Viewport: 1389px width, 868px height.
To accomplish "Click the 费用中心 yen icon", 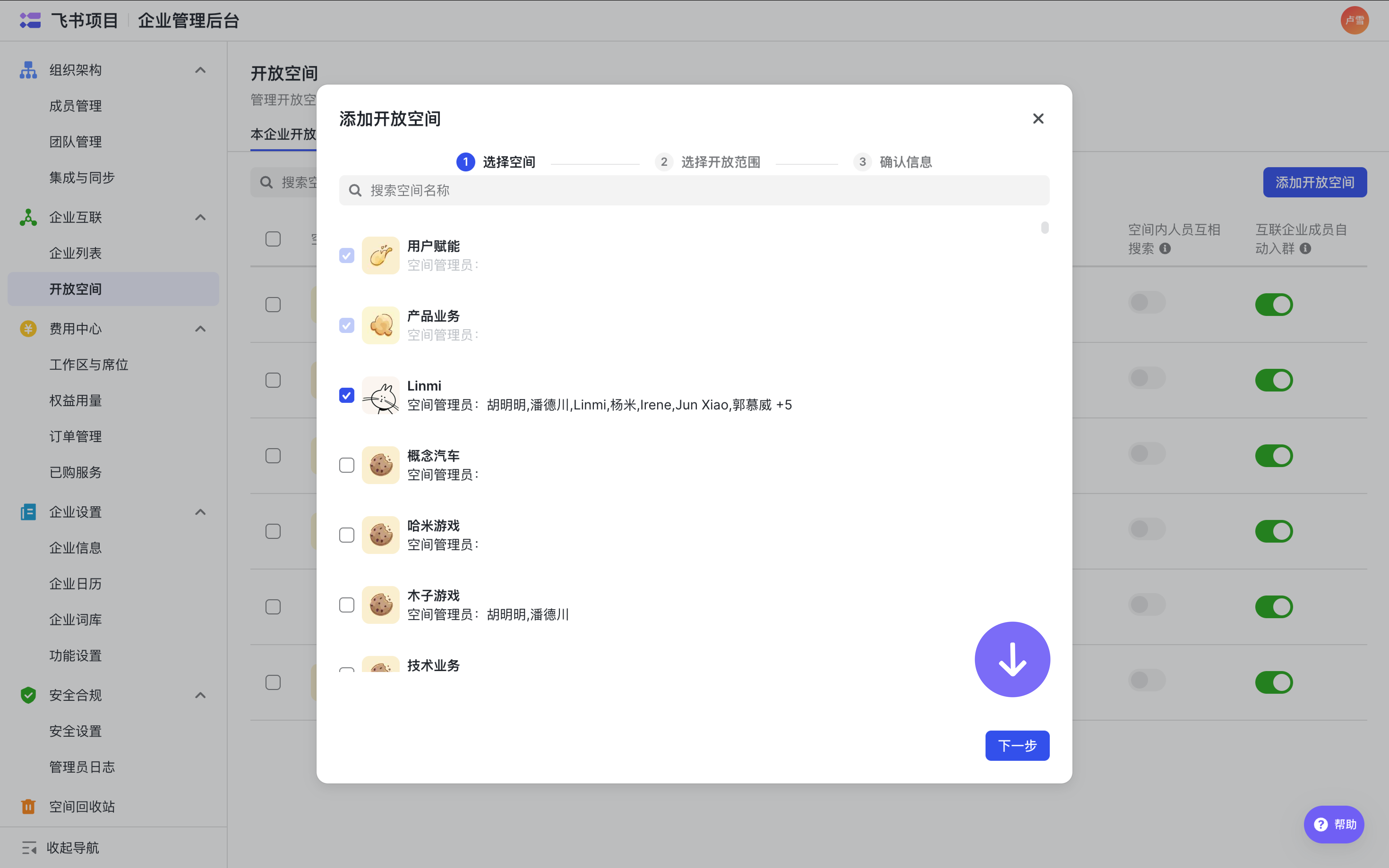I will click(x=28, y=328).
